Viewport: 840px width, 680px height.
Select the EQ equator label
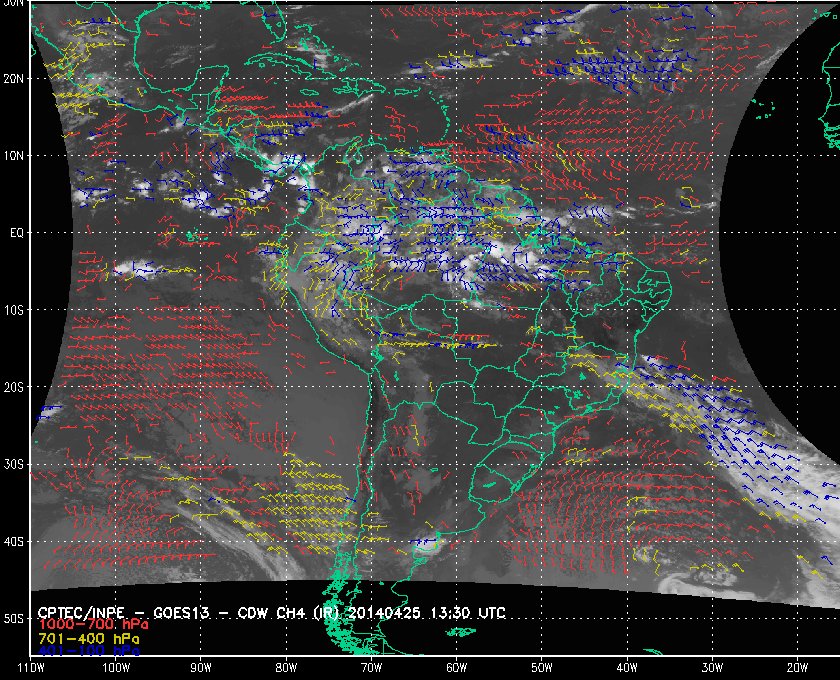click(17, 234)
